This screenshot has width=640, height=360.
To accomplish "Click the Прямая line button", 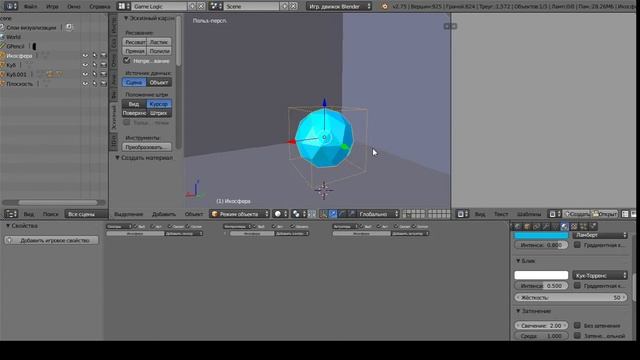I will point(135,51).
